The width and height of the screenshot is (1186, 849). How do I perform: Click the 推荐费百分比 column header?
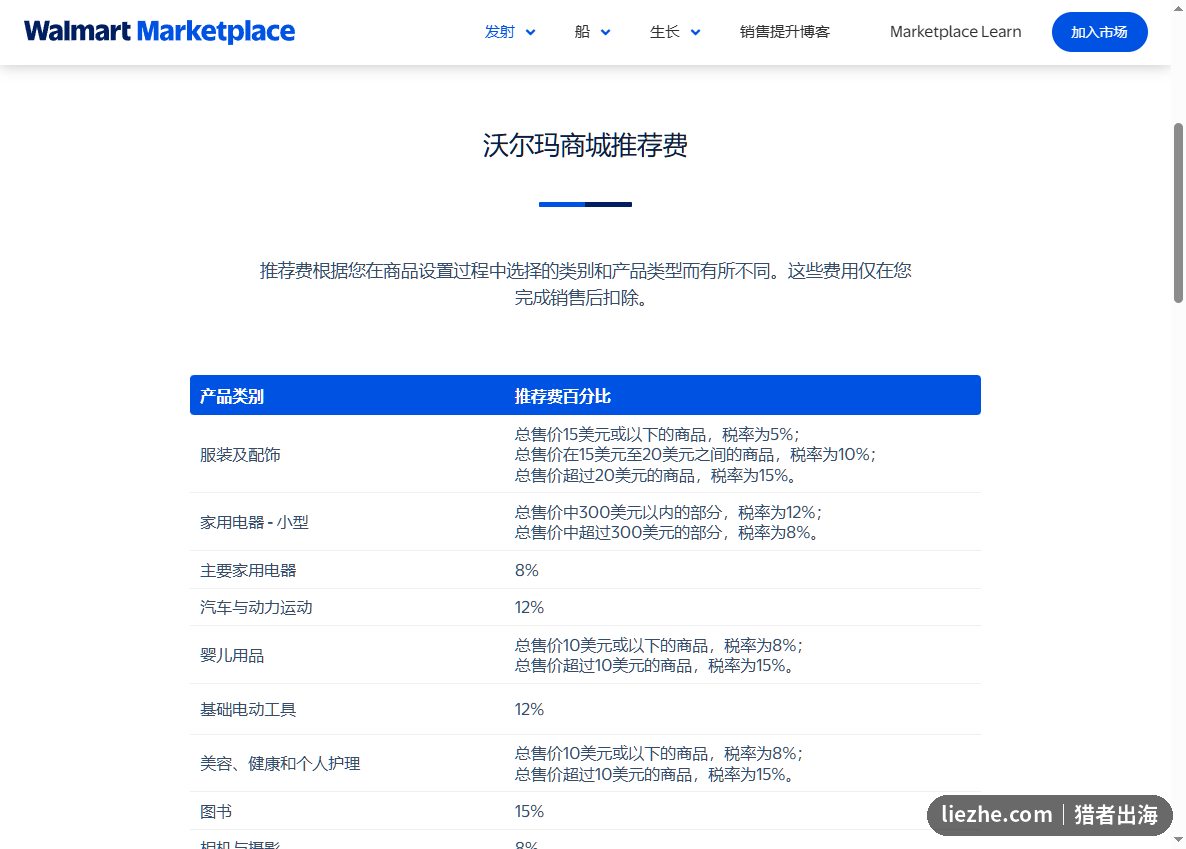pos(563,396)
